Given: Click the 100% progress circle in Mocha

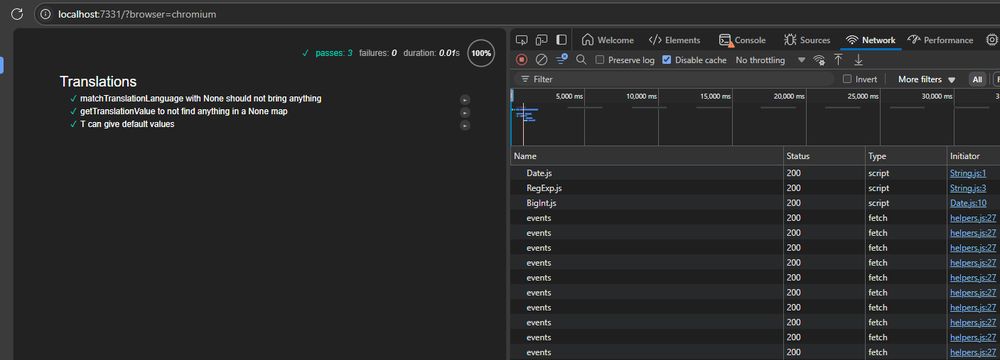Looking at the screenshot, I should tap(480, 53).
